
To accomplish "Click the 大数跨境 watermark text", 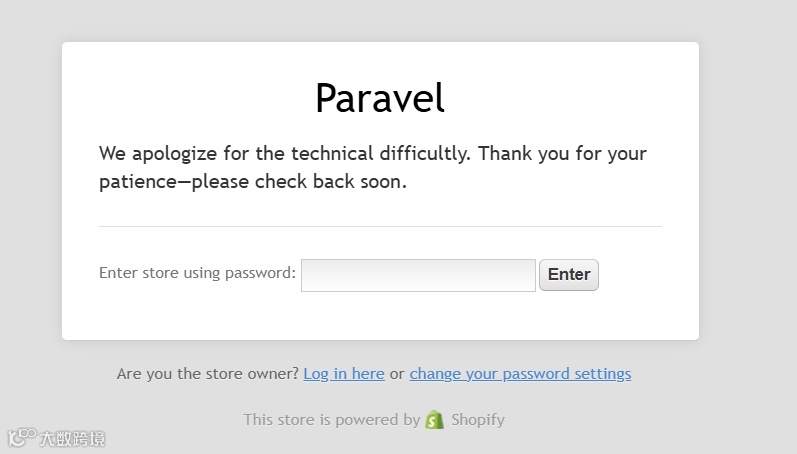I will pos(72,439).
